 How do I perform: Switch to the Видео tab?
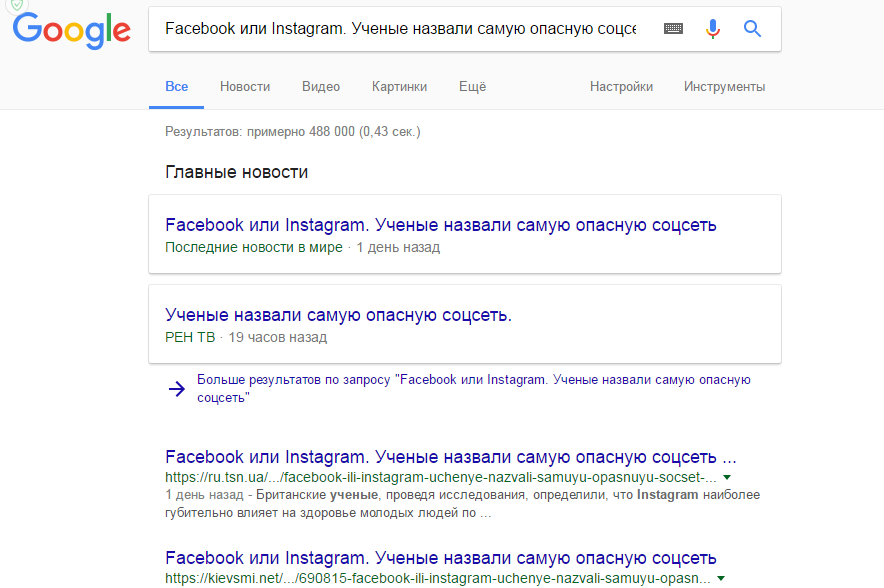coord(321,87)
